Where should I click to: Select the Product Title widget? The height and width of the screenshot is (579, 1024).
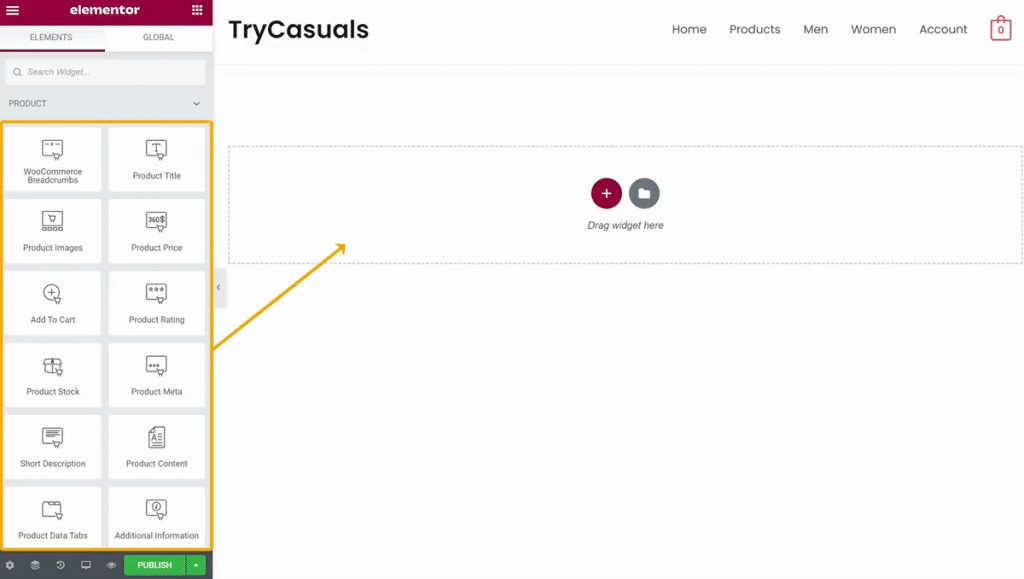[x=157, y=159]
